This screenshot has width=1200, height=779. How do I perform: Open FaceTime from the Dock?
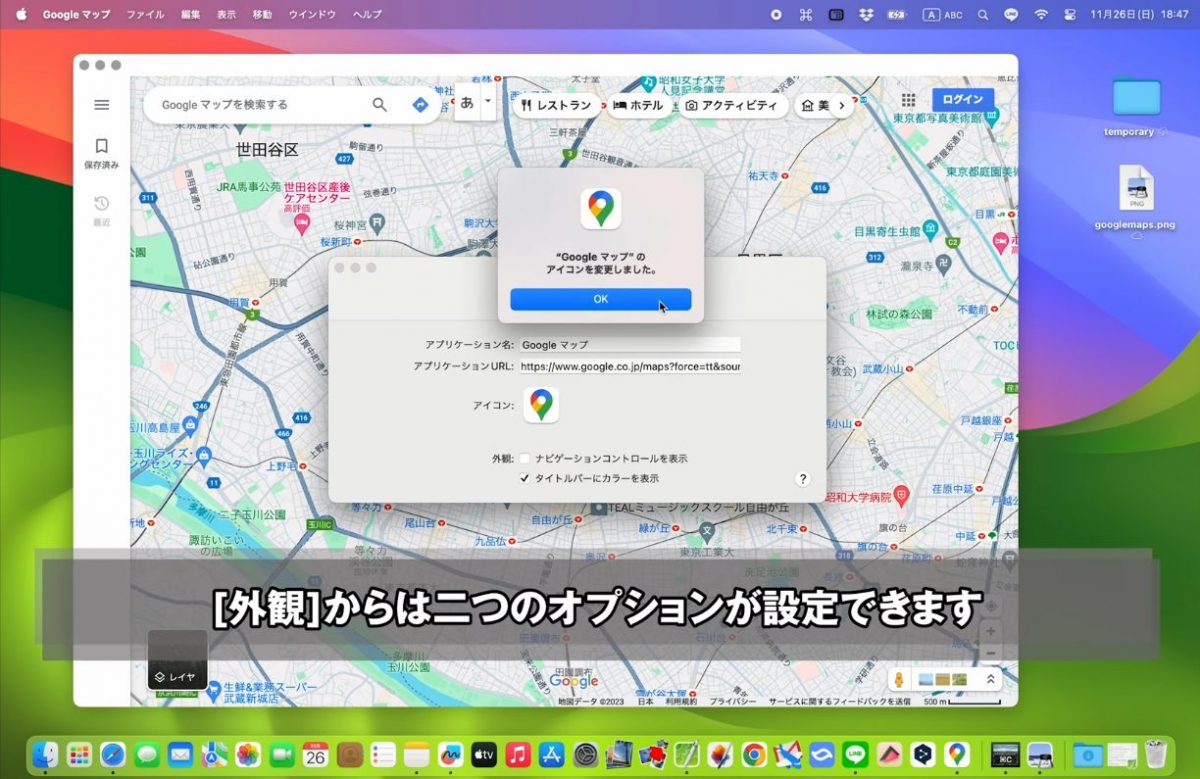tap(282, 753)
